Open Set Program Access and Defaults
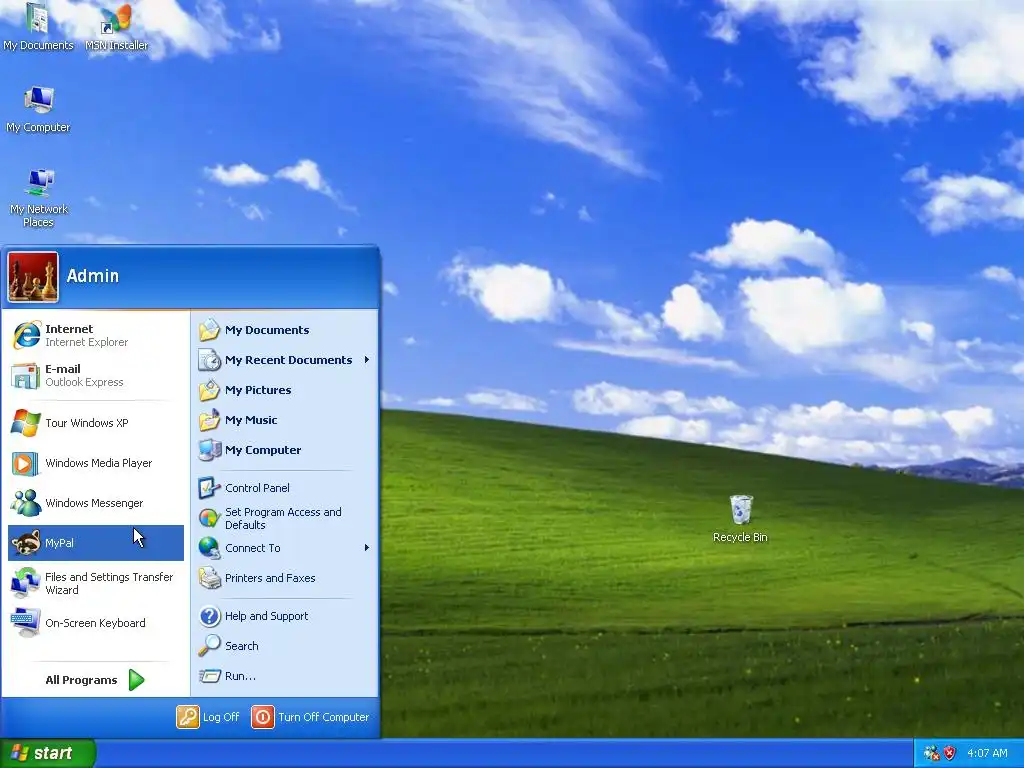The image size is (1024, 768). tap(285, 518)
